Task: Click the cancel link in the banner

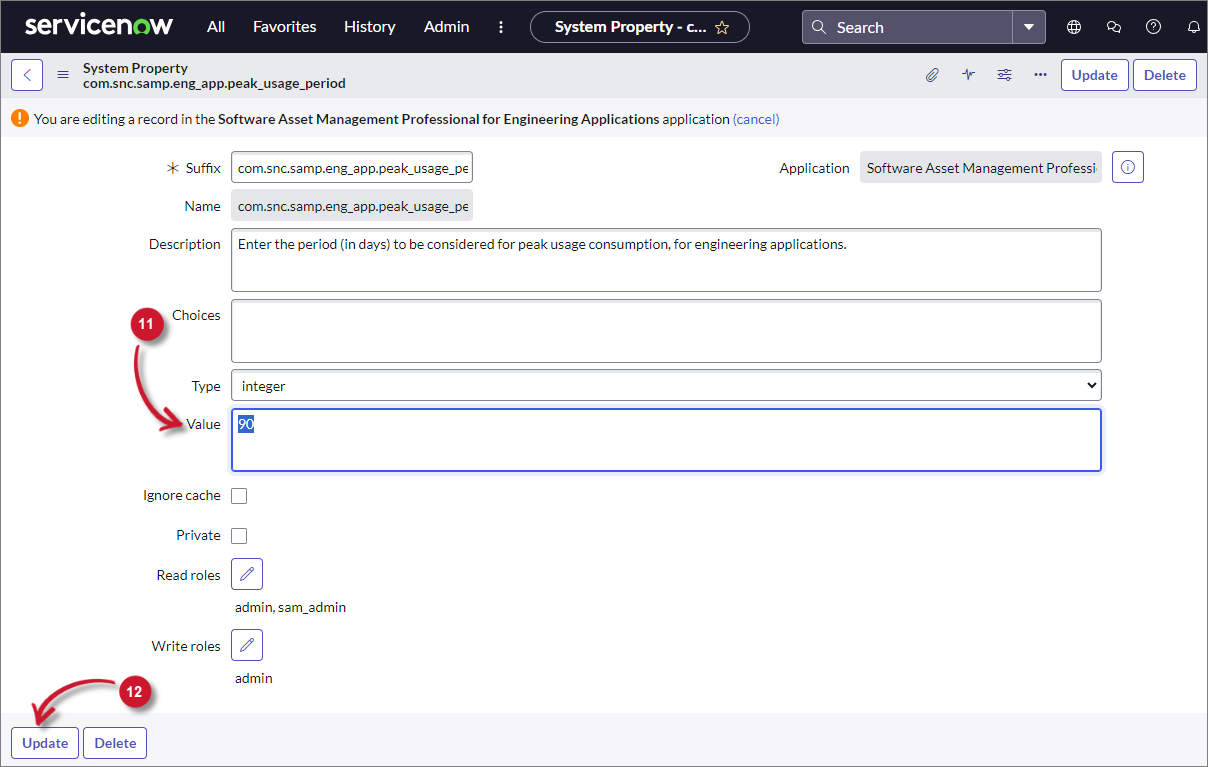Action: [x=756, y=119]
